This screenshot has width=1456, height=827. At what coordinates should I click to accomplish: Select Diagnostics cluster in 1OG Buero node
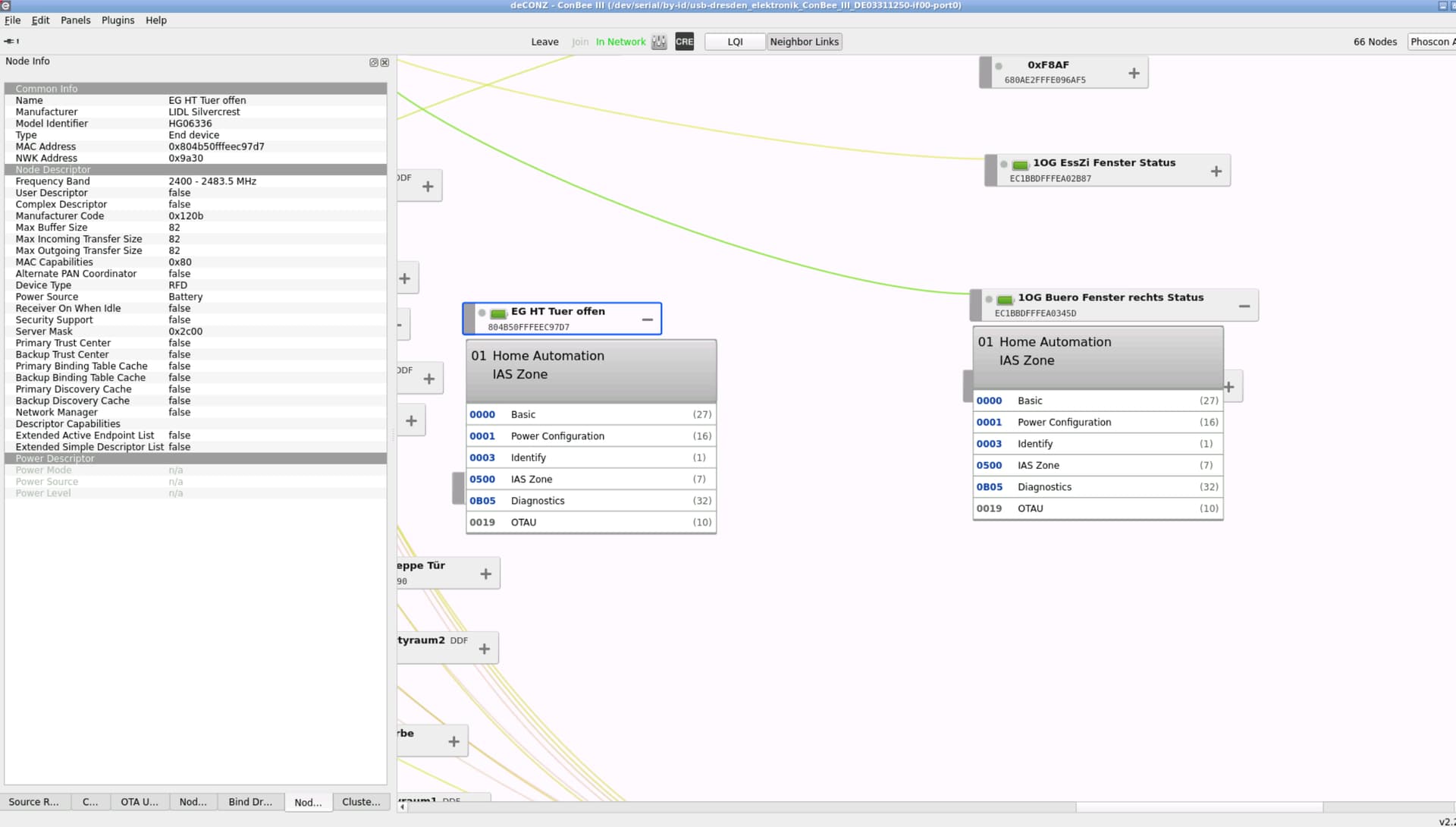[x=1097, y=487]
